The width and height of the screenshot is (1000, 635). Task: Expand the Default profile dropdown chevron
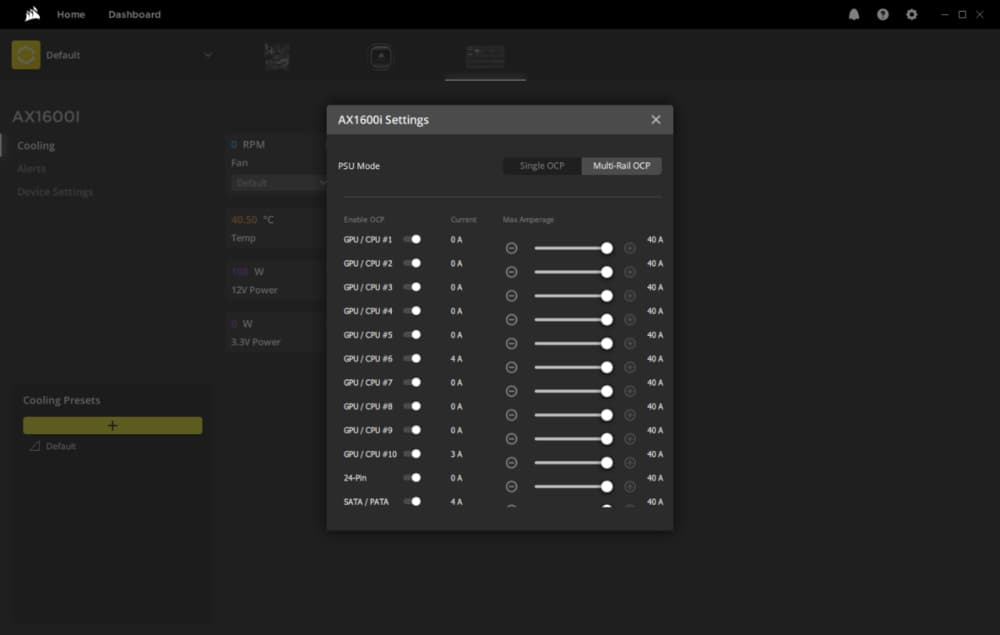coord(207,55)
